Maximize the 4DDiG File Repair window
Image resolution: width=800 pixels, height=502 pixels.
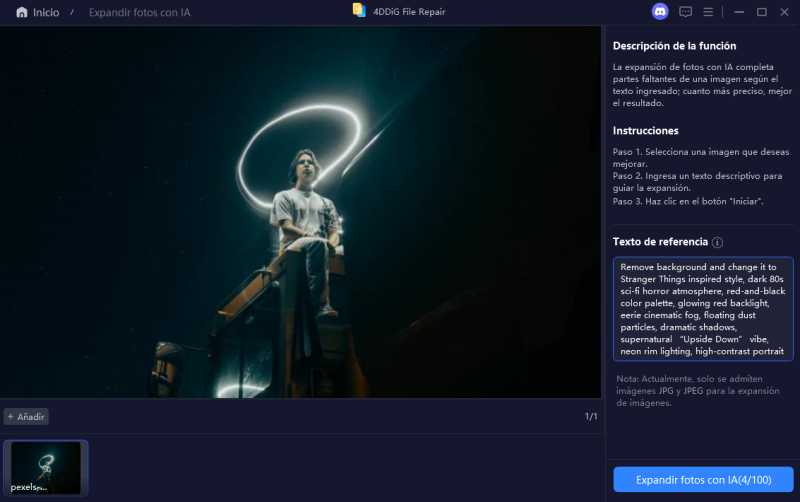click(x=762, y=12)
